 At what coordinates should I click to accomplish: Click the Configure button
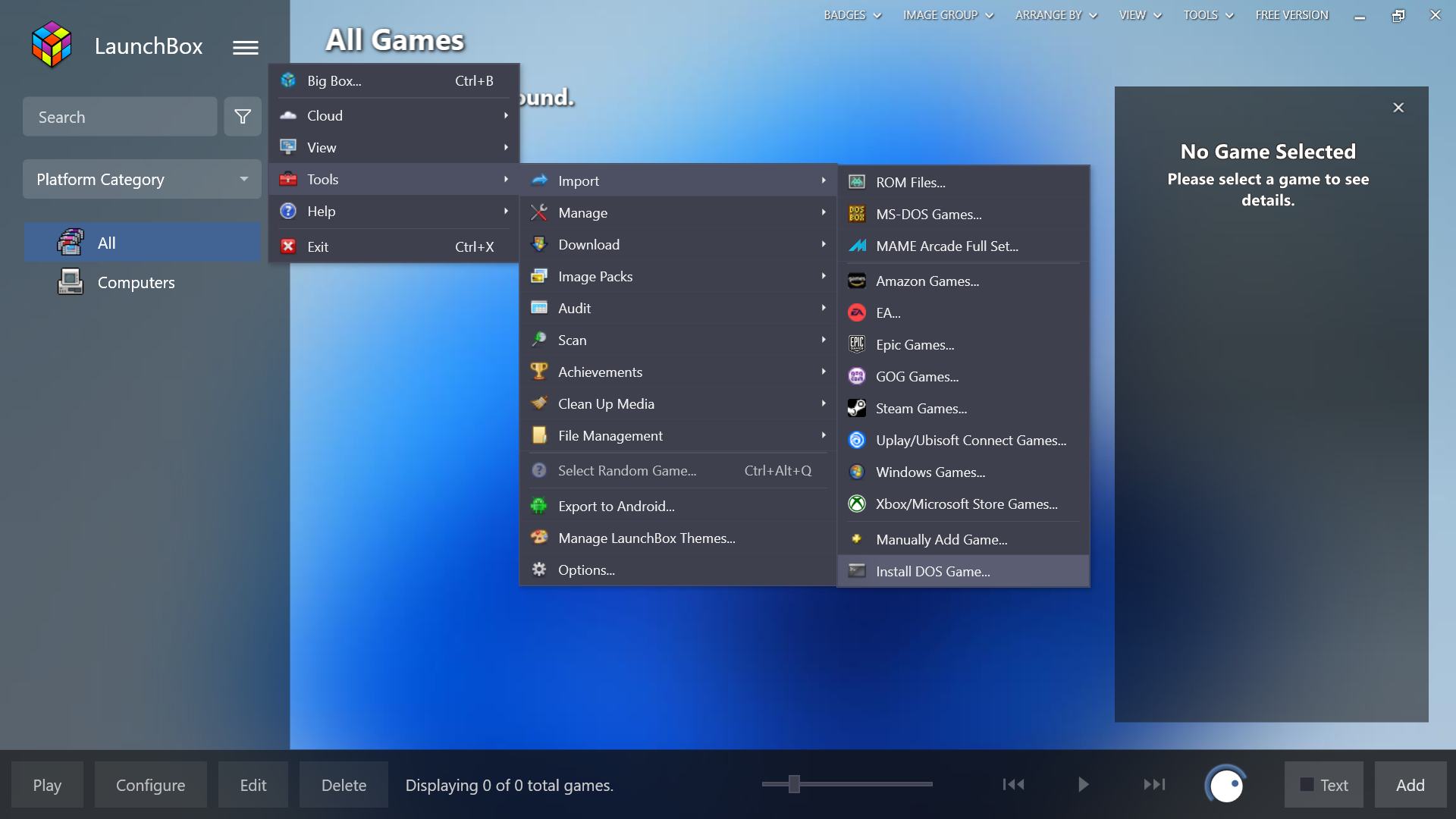coord(150,785)
